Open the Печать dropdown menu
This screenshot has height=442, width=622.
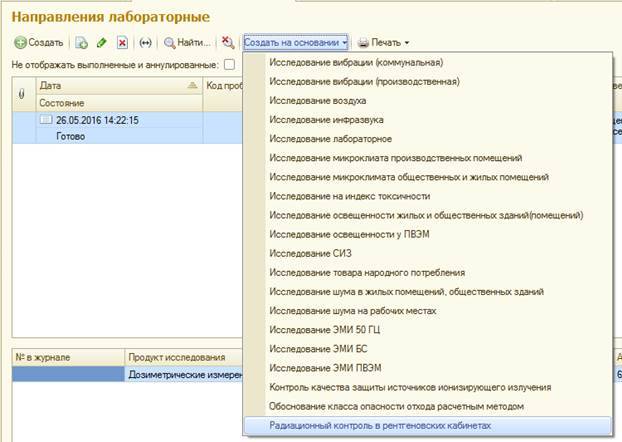(x=384, y=43)
